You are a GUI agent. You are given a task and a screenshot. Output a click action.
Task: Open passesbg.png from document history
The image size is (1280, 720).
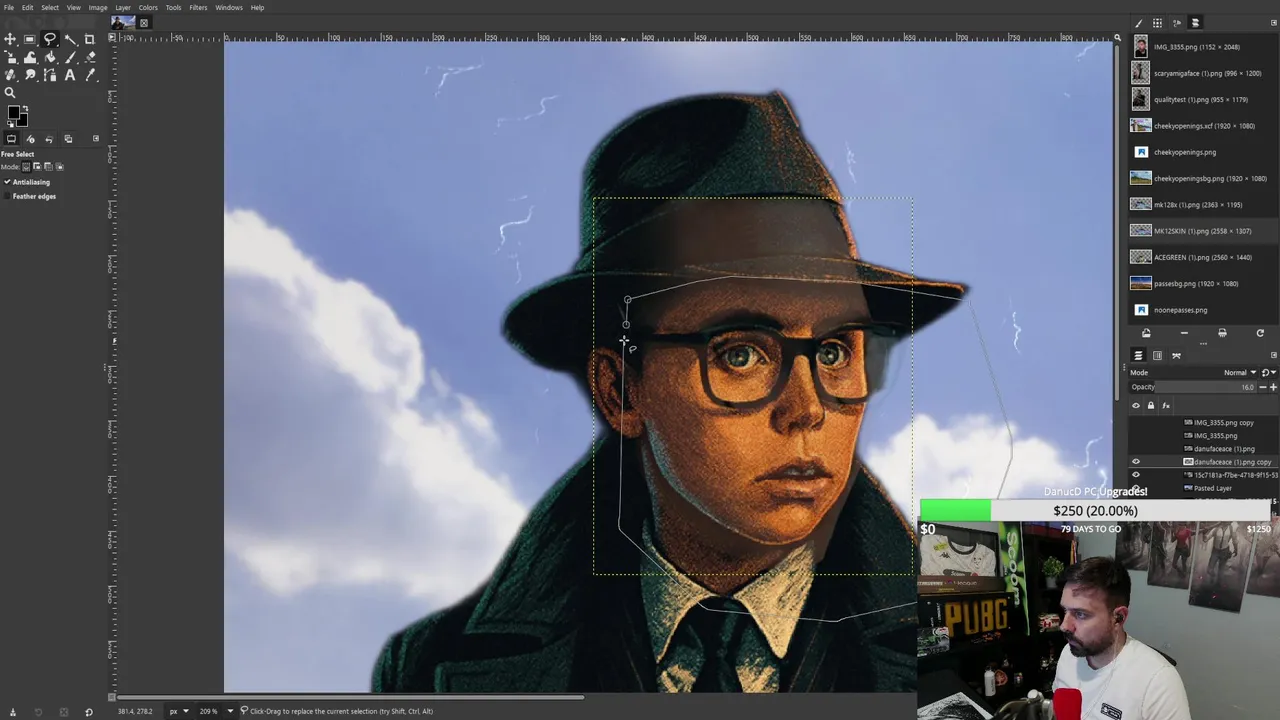(1204, 283)
